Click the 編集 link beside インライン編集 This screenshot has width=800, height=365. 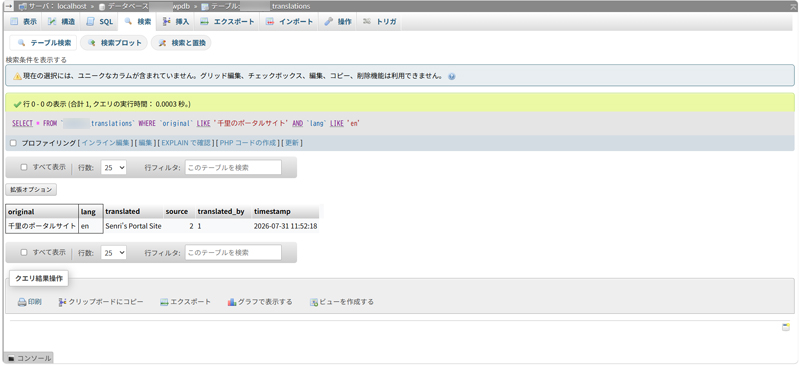(146, 143)
